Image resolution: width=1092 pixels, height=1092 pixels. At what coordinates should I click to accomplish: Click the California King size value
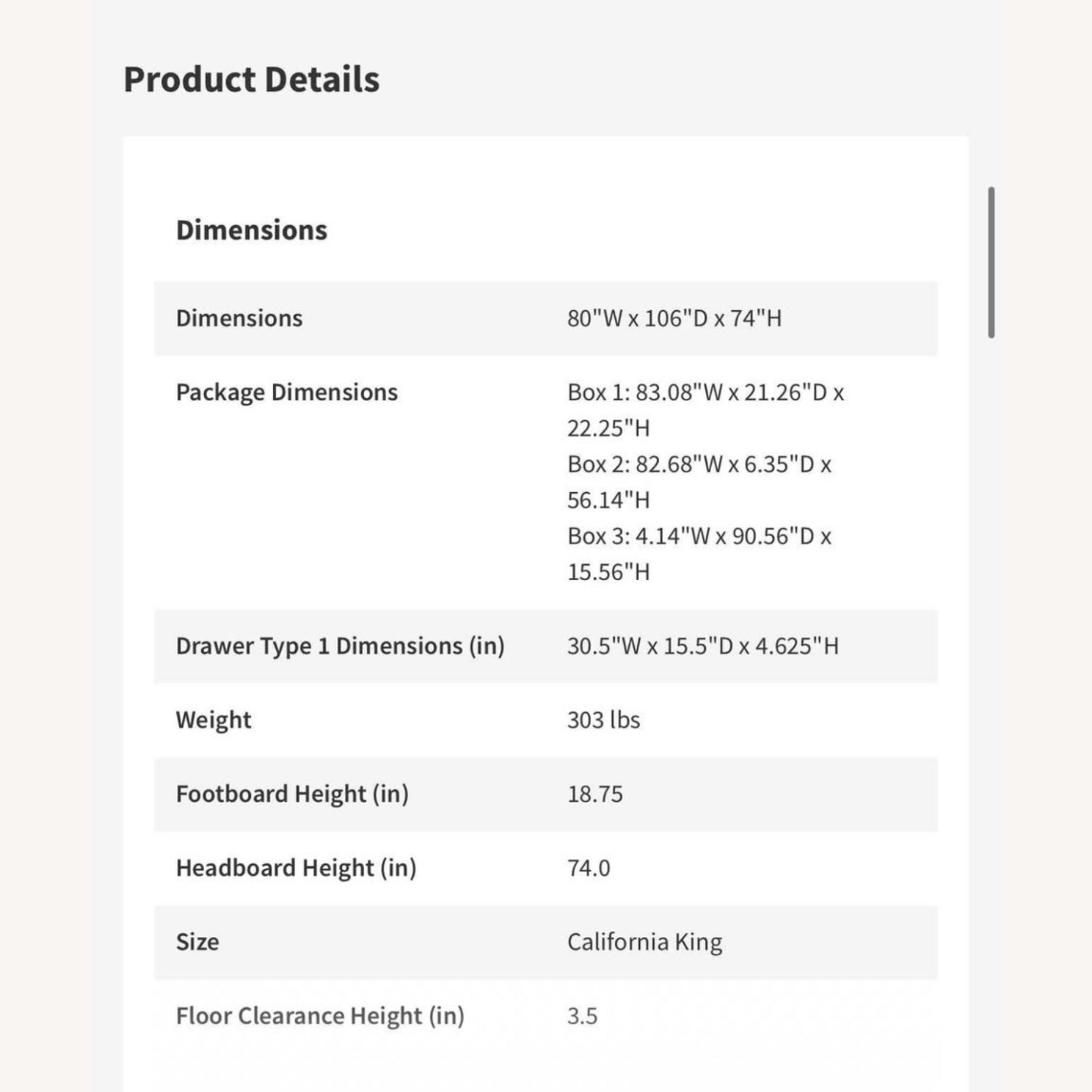[644, 942]
